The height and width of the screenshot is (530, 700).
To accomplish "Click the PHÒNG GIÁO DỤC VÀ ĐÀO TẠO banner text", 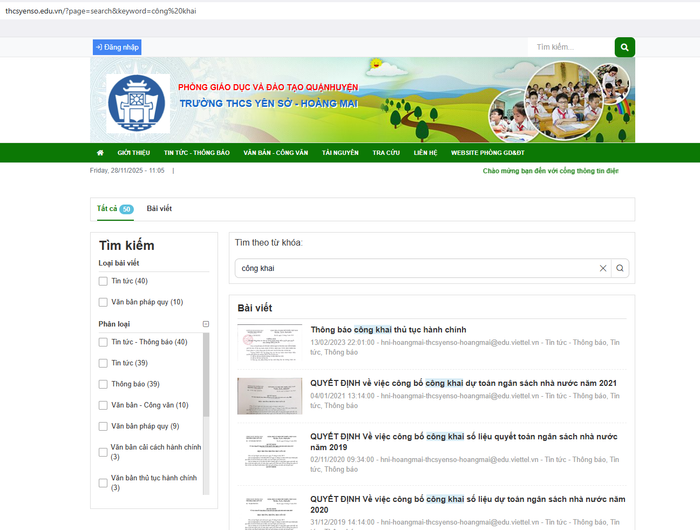I will (x=268, y=87).
